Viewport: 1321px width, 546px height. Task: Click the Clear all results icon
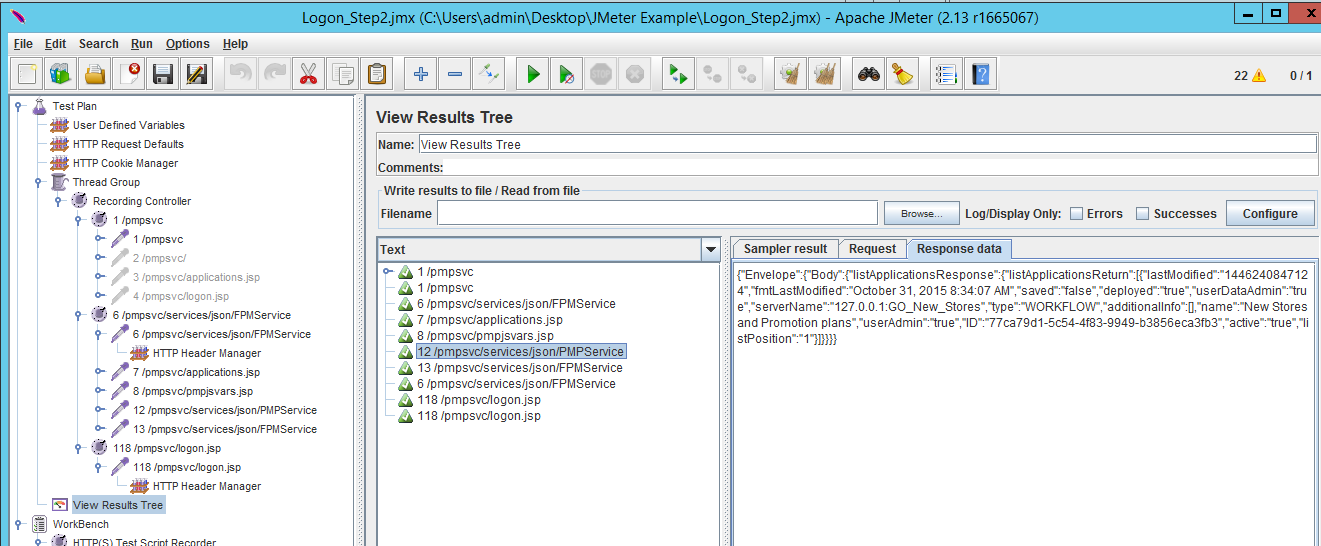pyautogui.click(x=825, y=73)
